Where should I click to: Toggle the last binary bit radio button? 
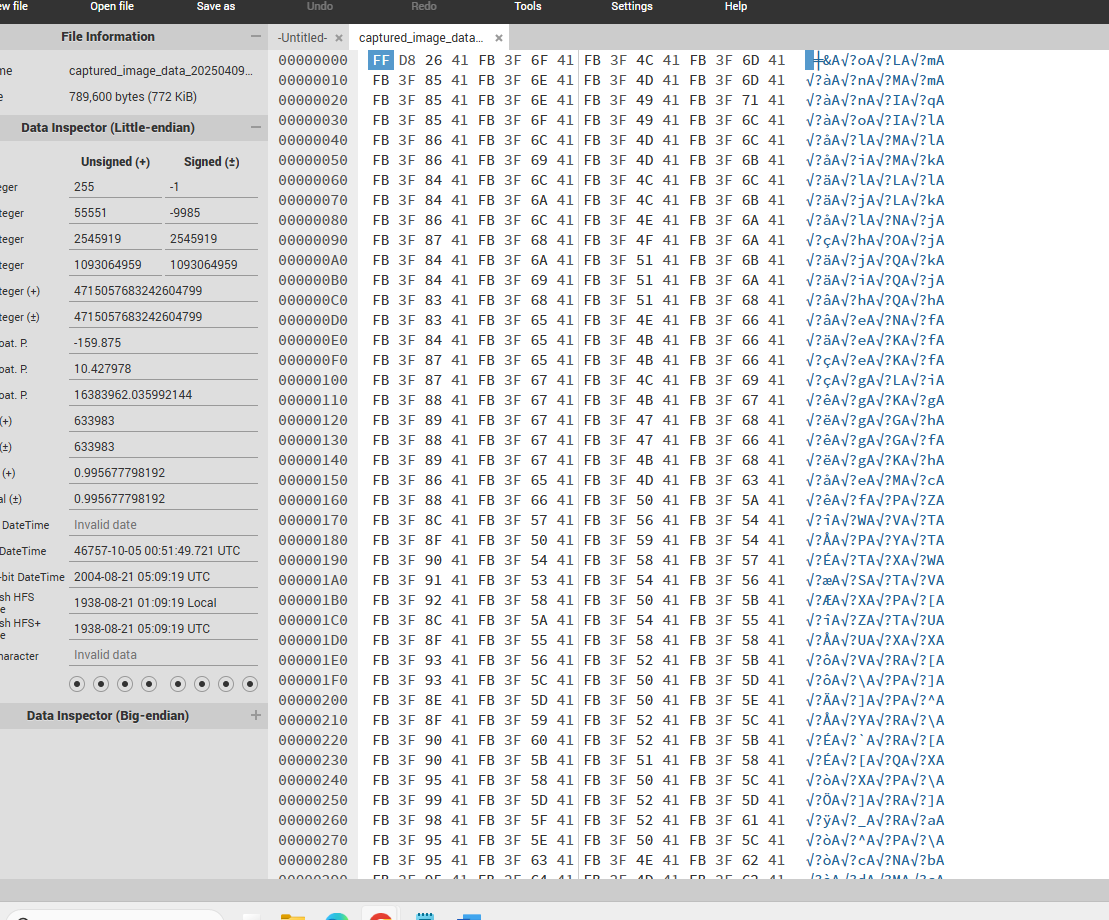click(x=250, y=684)
